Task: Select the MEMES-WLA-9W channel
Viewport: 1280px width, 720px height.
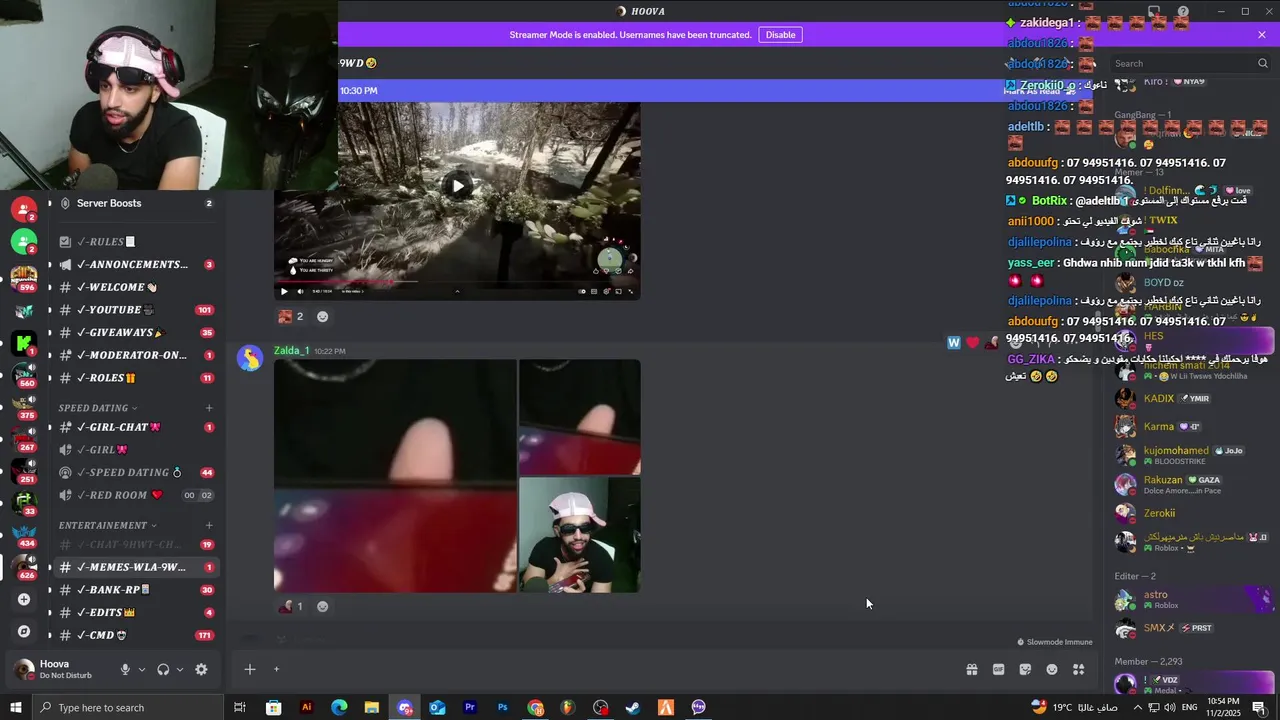Action: (135, 567)
